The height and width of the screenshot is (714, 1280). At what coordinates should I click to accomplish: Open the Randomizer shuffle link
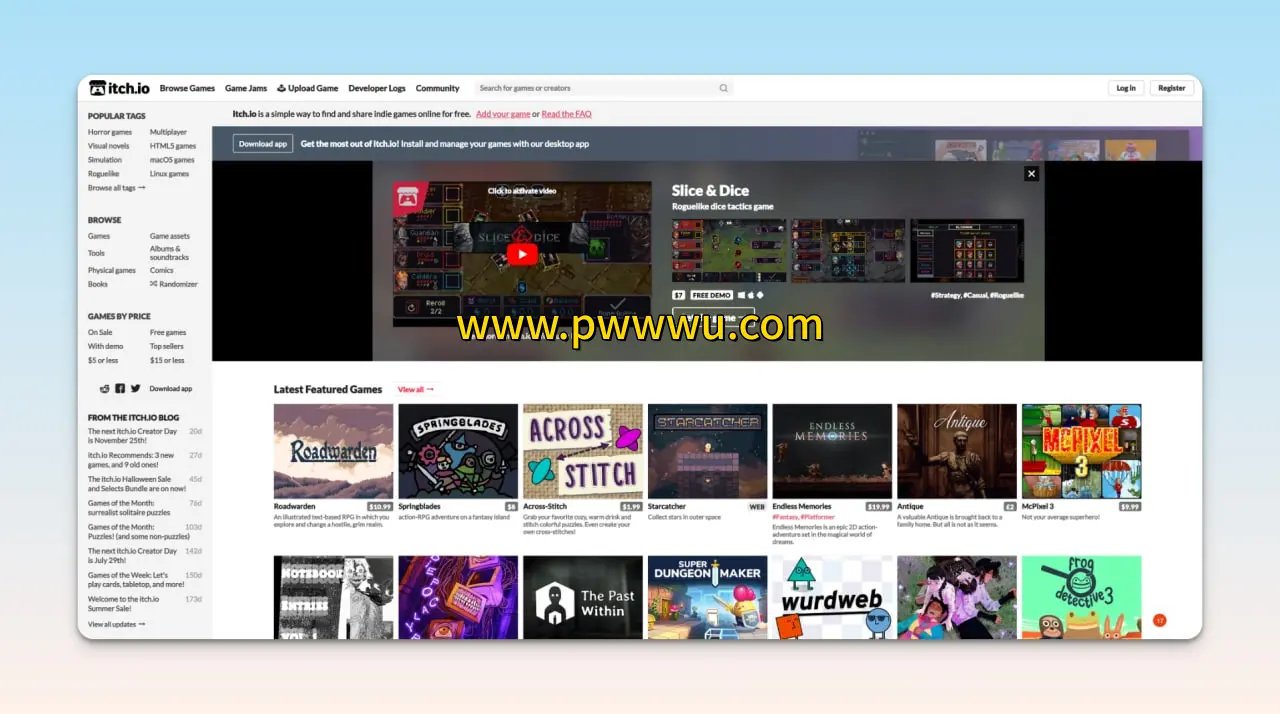[174, 284]
